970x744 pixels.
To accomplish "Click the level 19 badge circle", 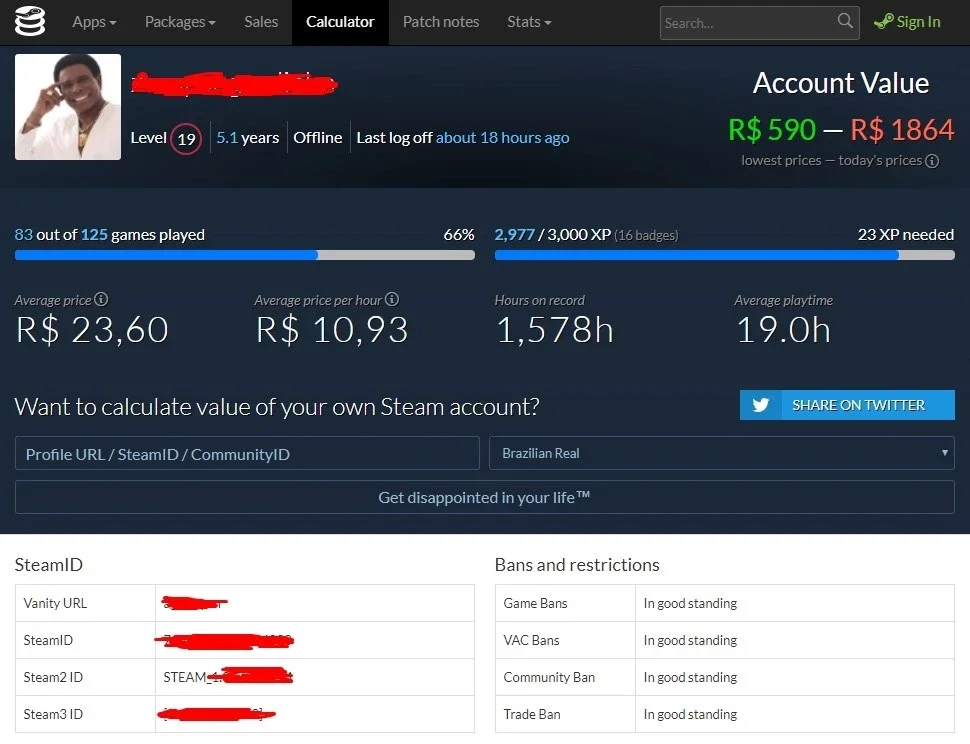I will (x=186, y=139).
